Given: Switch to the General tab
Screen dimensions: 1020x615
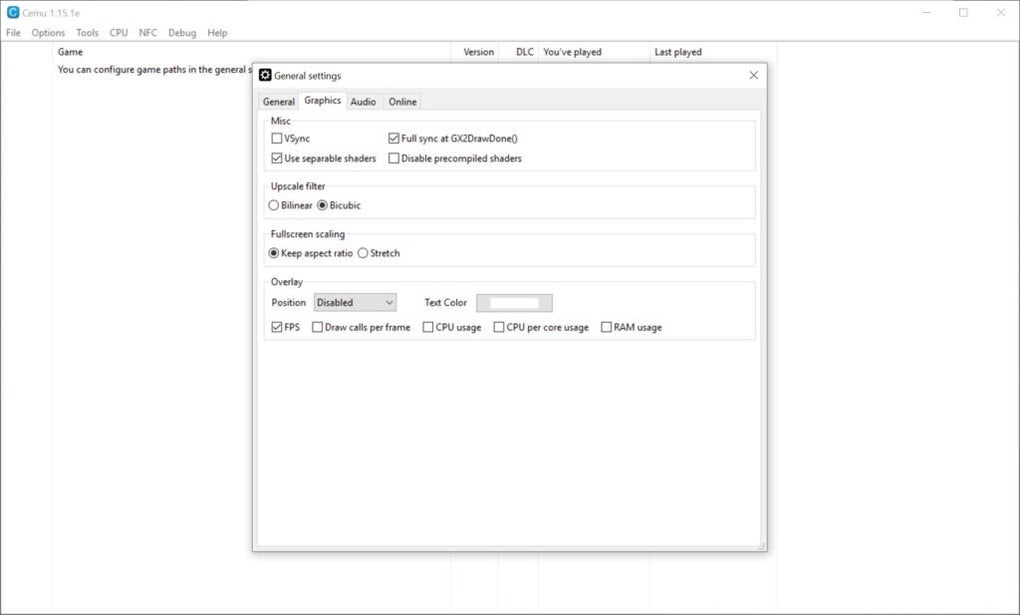Looking at the screenshot, I should (x=278, y=102).
